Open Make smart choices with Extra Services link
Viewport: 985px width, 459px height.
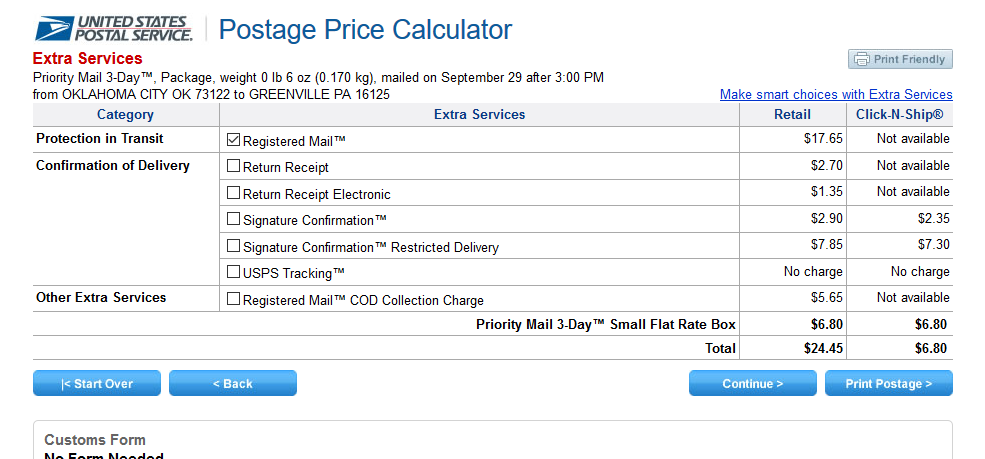coord(836,95)
